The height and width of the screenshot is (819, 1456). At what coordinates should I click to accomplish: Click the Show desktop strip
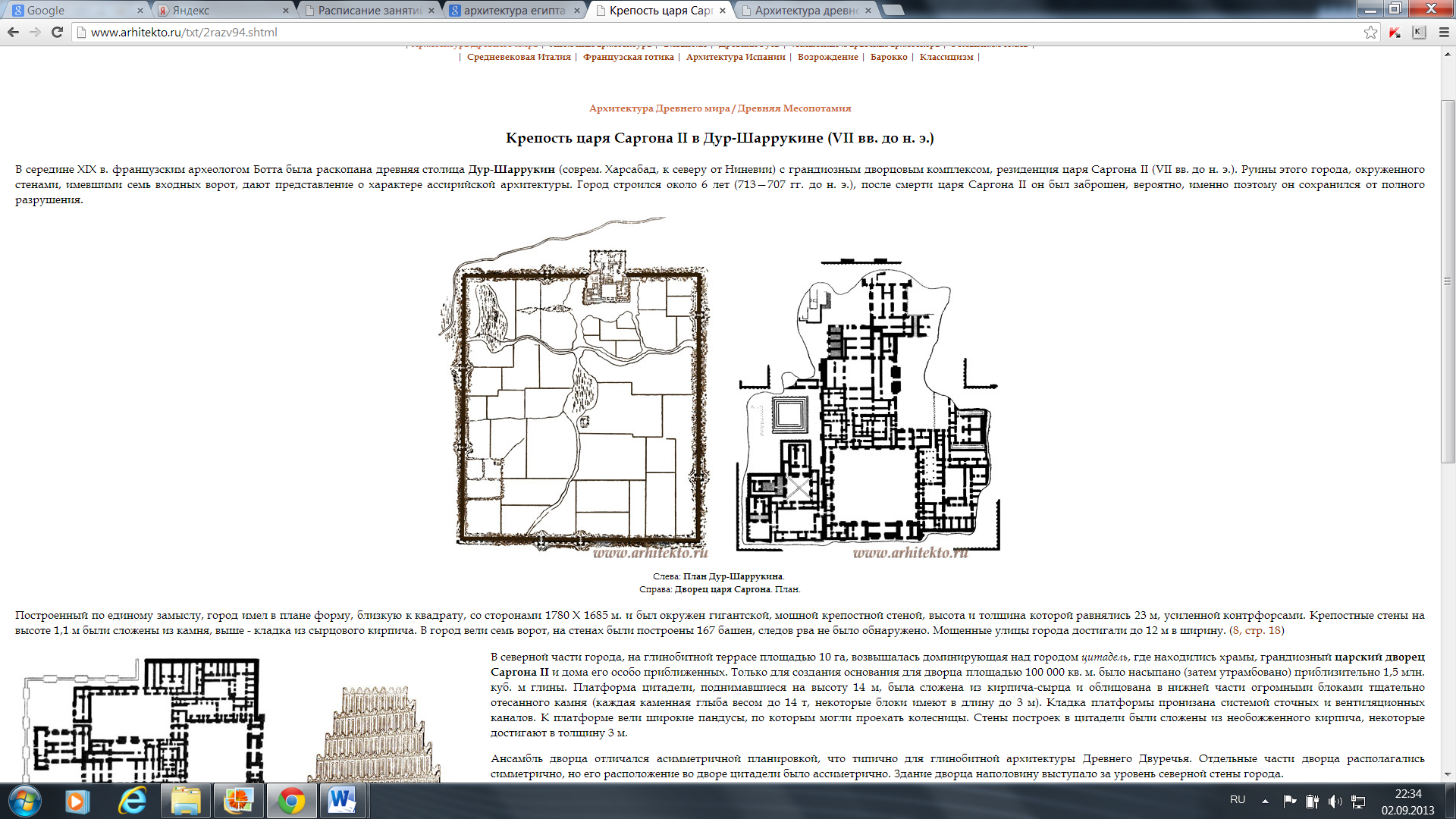point(1450,802)
